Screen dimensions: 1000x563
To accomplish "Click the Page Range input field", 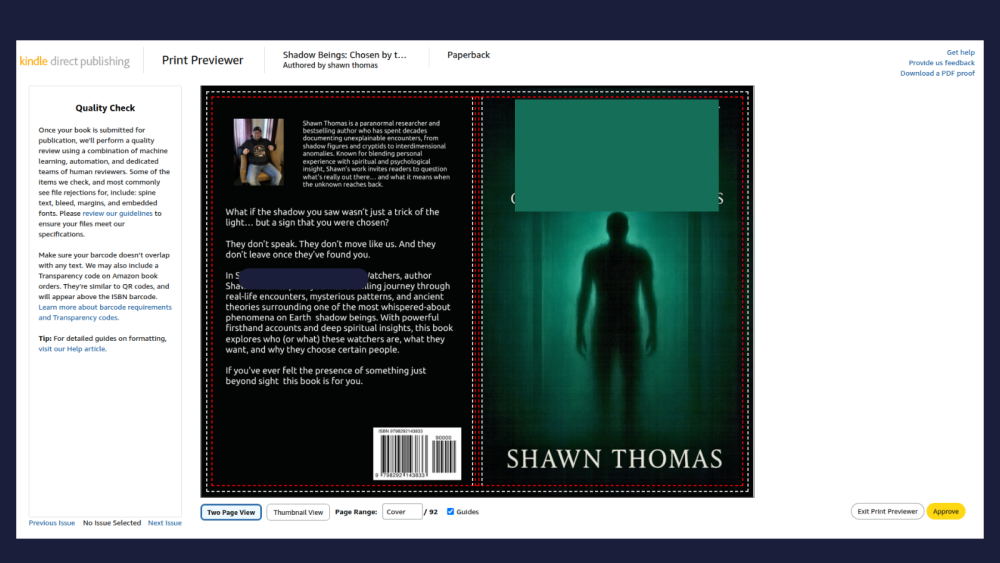I will coord(401,512).
